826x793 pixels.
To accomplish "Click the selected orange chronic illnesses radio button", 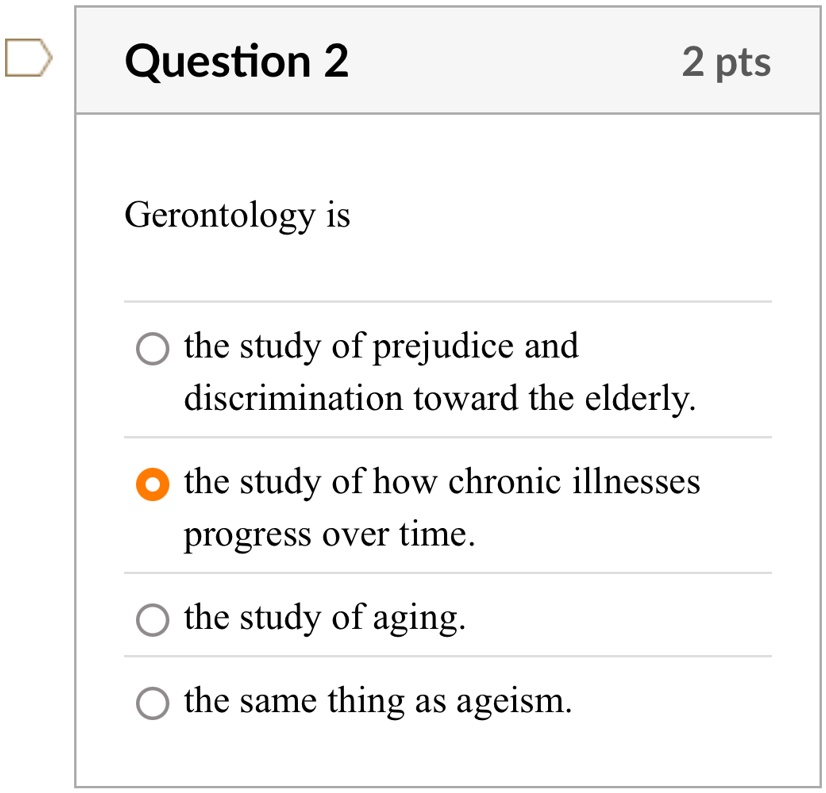I will [x=153, y=484].
